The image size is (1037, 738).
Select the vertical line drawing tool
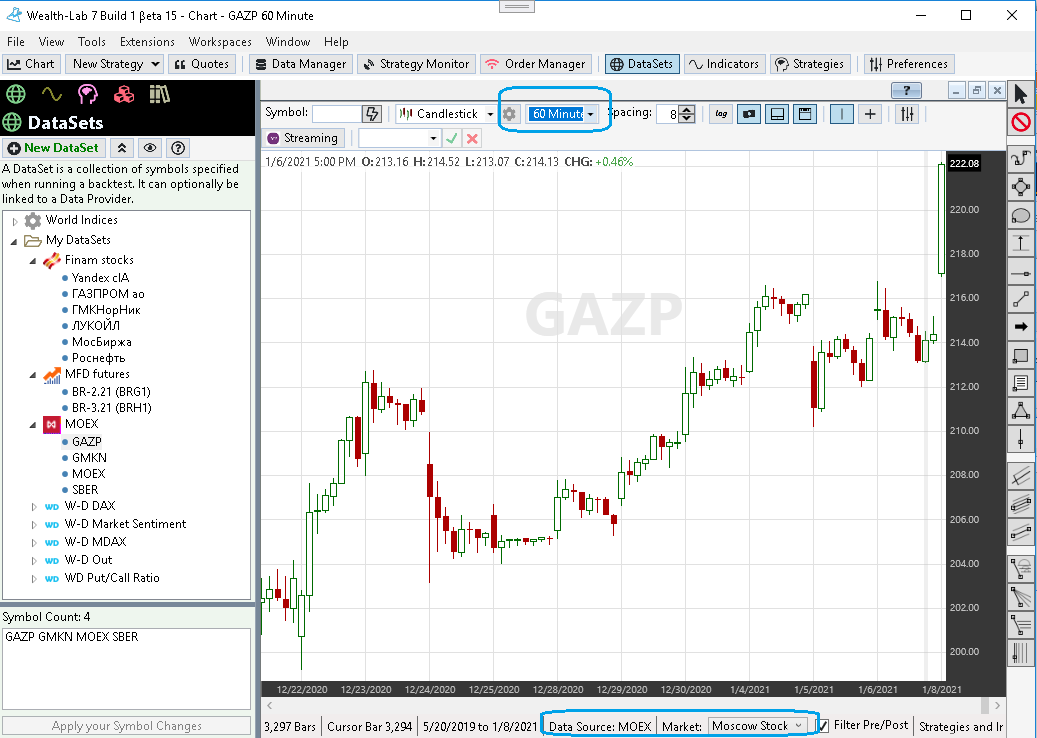coord(1020,438)
